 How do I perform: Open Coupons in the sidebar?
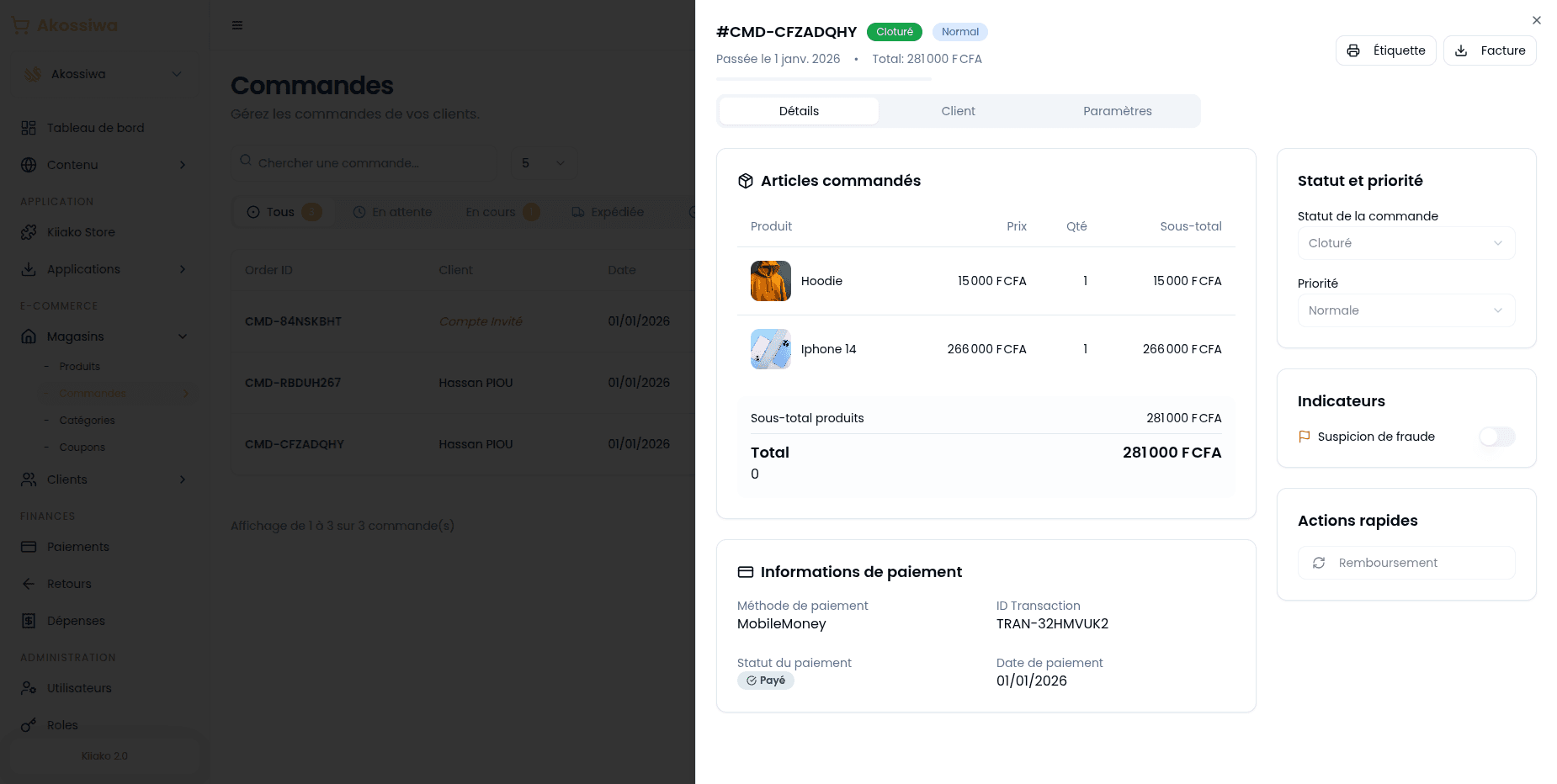pos(82,448)
